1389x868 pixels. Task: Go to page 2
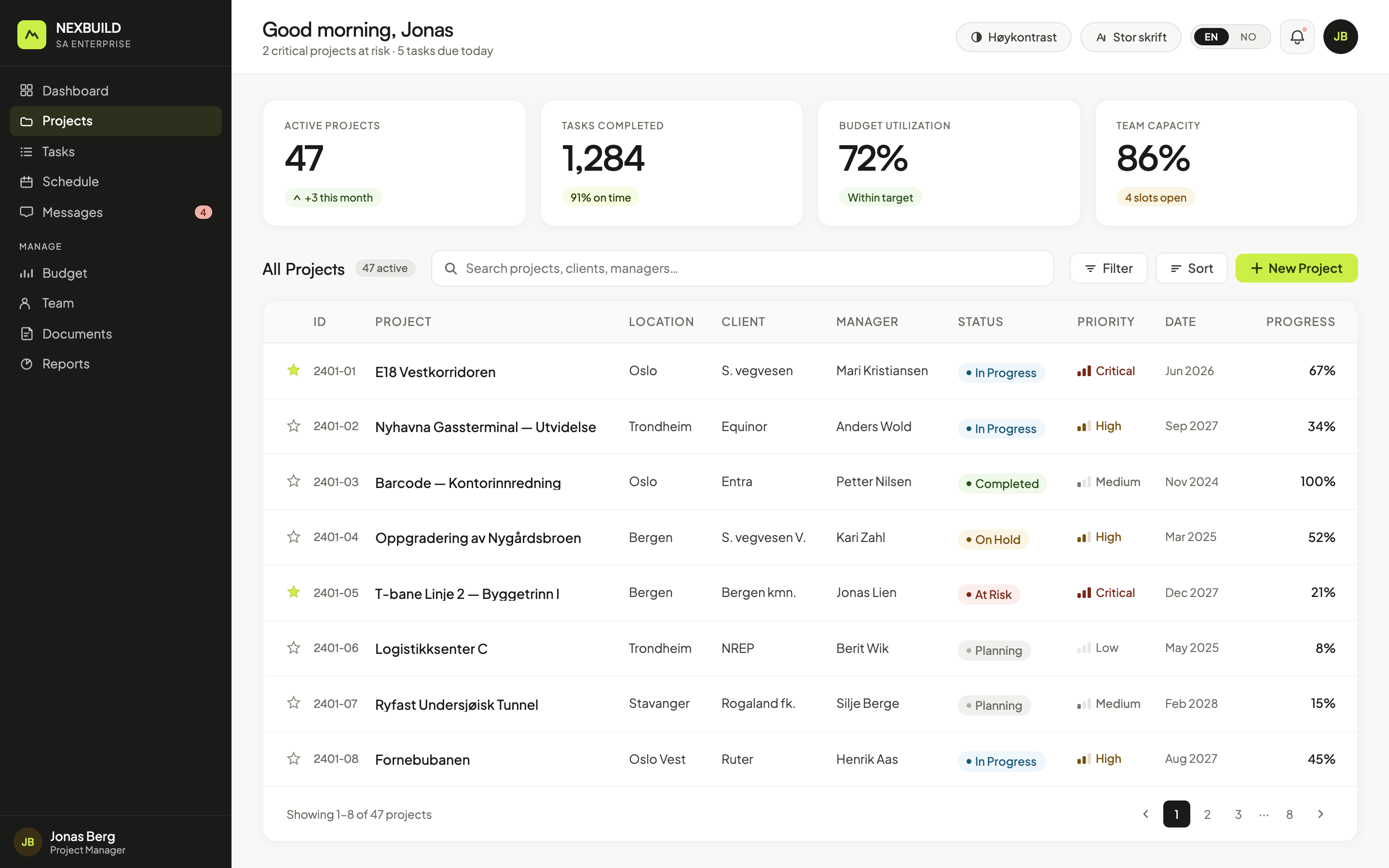click(x=1207, y=814)
